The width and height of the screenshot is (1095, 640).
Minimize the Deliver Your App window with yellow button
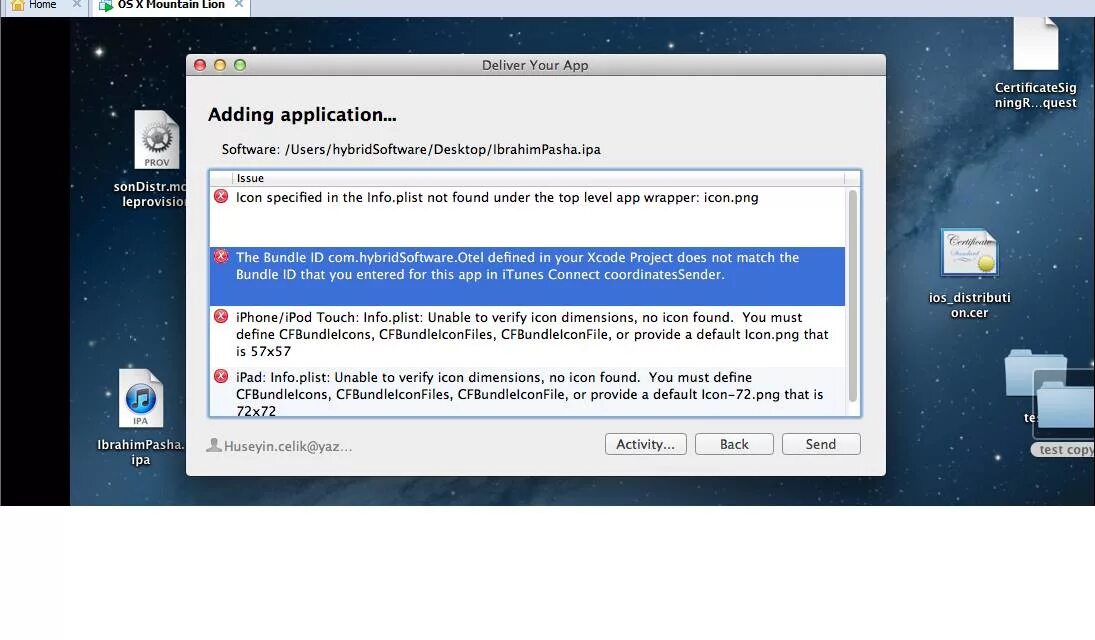(x=220, y=65)
